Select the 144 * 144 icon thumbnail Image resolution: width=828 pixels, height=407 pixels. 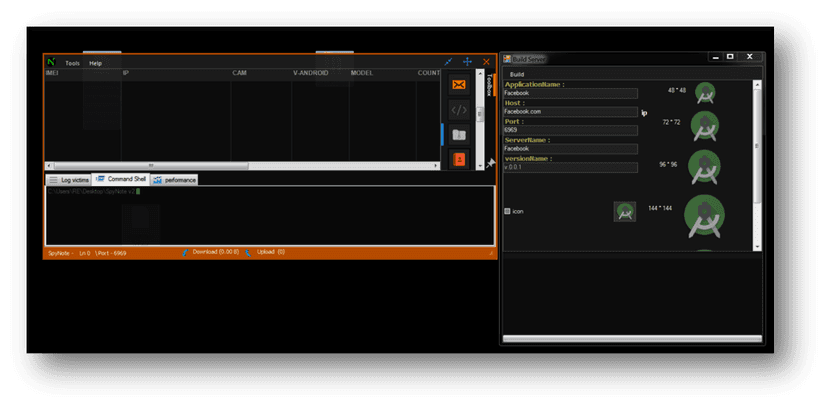pos(704,215)
